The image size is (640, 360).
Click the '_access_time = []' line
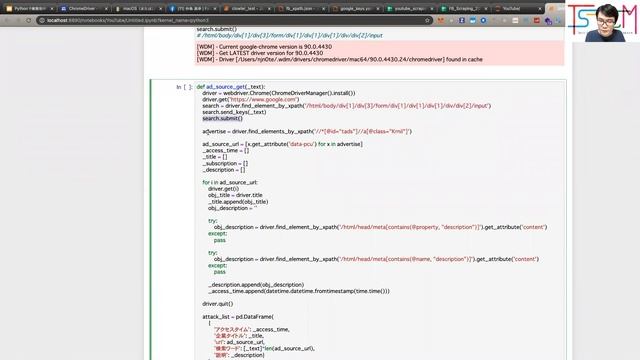(226, 151)
